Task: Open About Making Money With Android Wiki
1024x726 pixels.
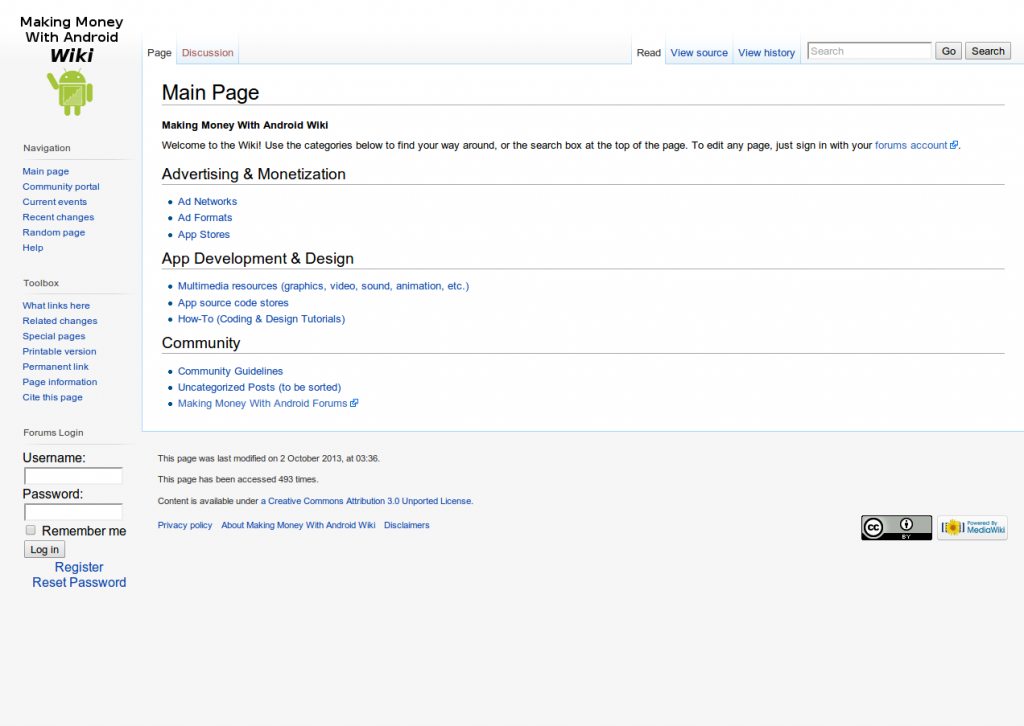Action: pyautogui.click(x=298, y=525)
